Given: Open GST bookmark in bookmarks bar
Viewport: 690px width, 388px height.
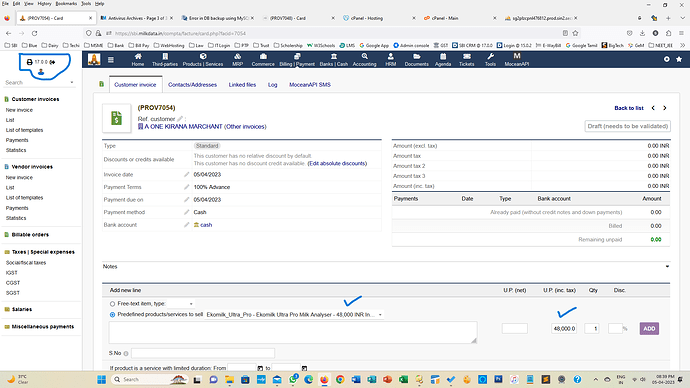Looking at the screenshot, I should (441, 45).
